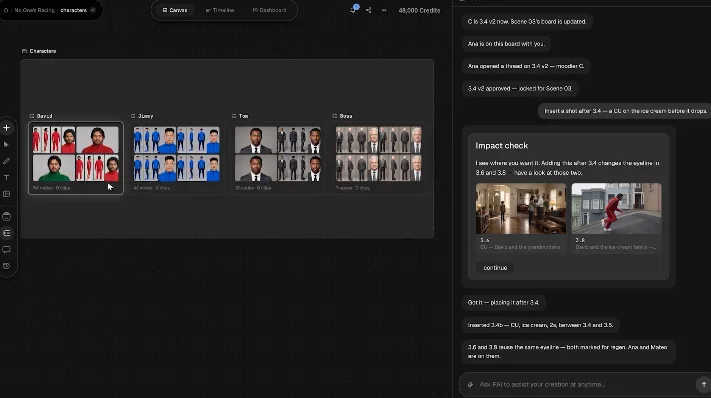The image size is (711, 398).
Task: Click the continue button in Impact check
Action: coord(495,268)
